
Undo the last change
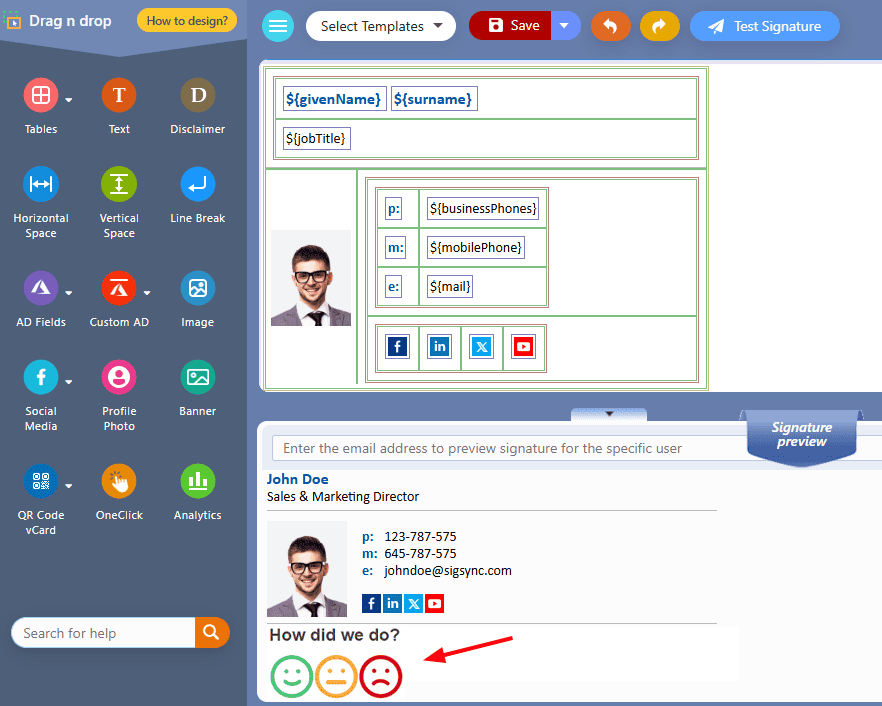pos(610,26)
